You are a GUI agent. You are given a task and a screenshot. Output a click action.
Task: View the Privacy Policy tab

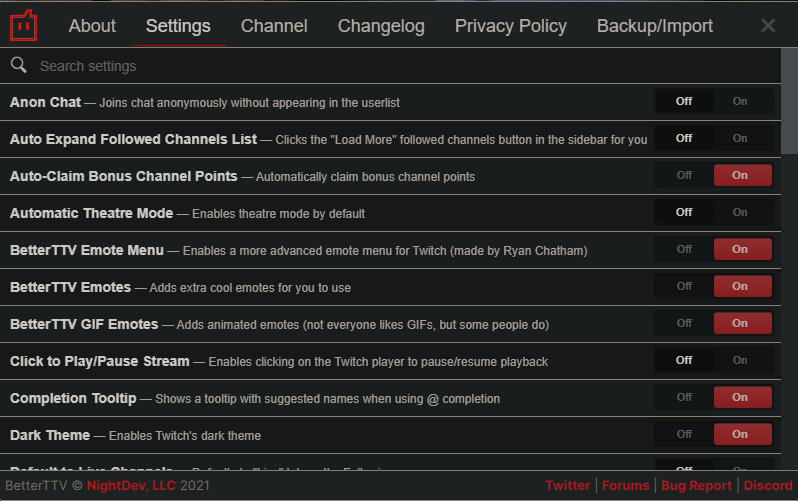click(511, 26)
